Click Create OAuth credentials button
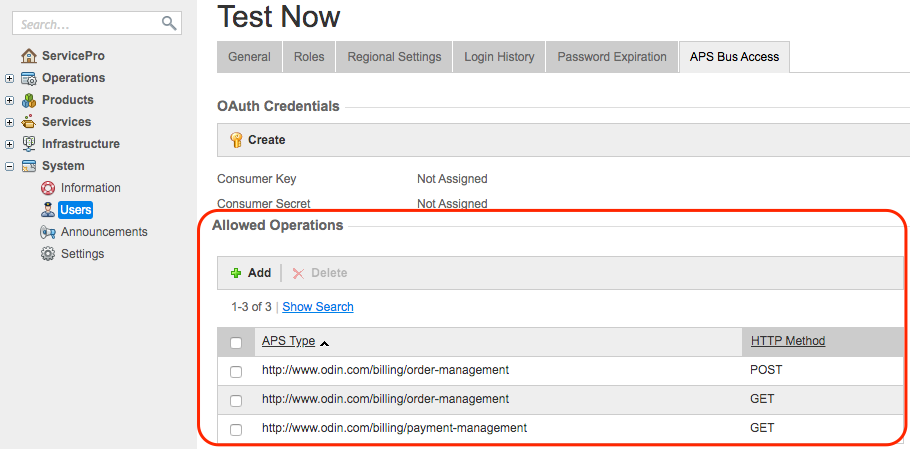Image resolution: width=910 pixels, height=449 pixels. click(x=258, y=140)
